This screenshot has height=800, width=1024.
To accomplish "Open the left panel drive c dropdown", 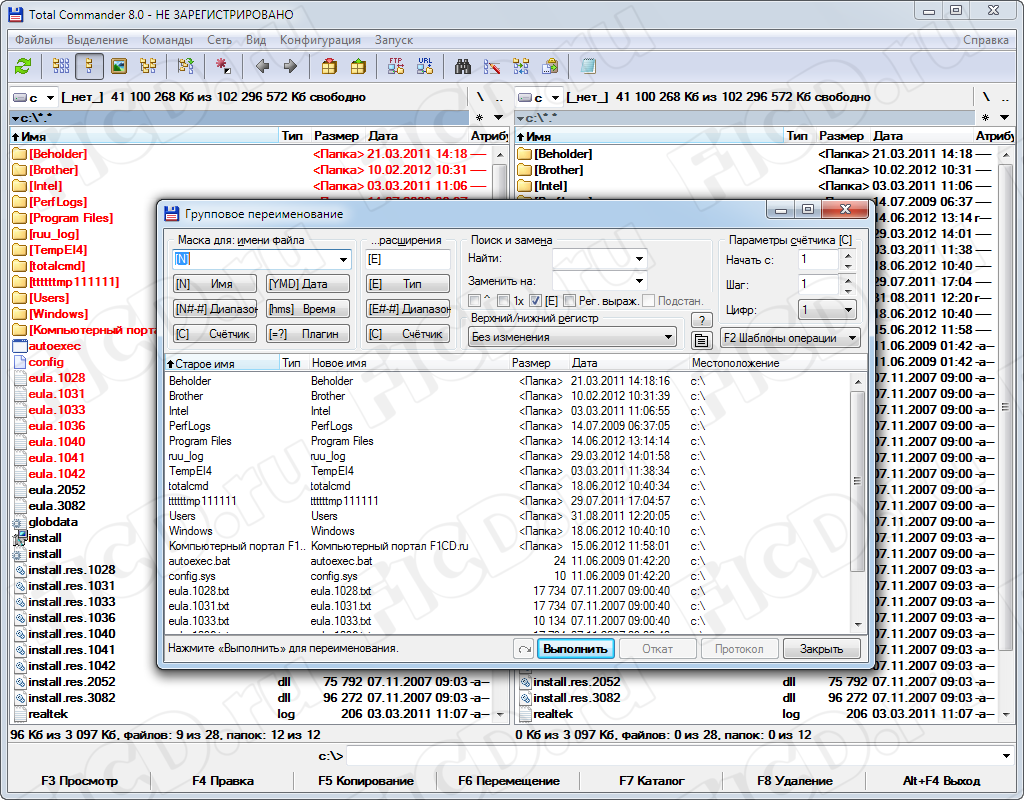I will [x=50, y=97].
